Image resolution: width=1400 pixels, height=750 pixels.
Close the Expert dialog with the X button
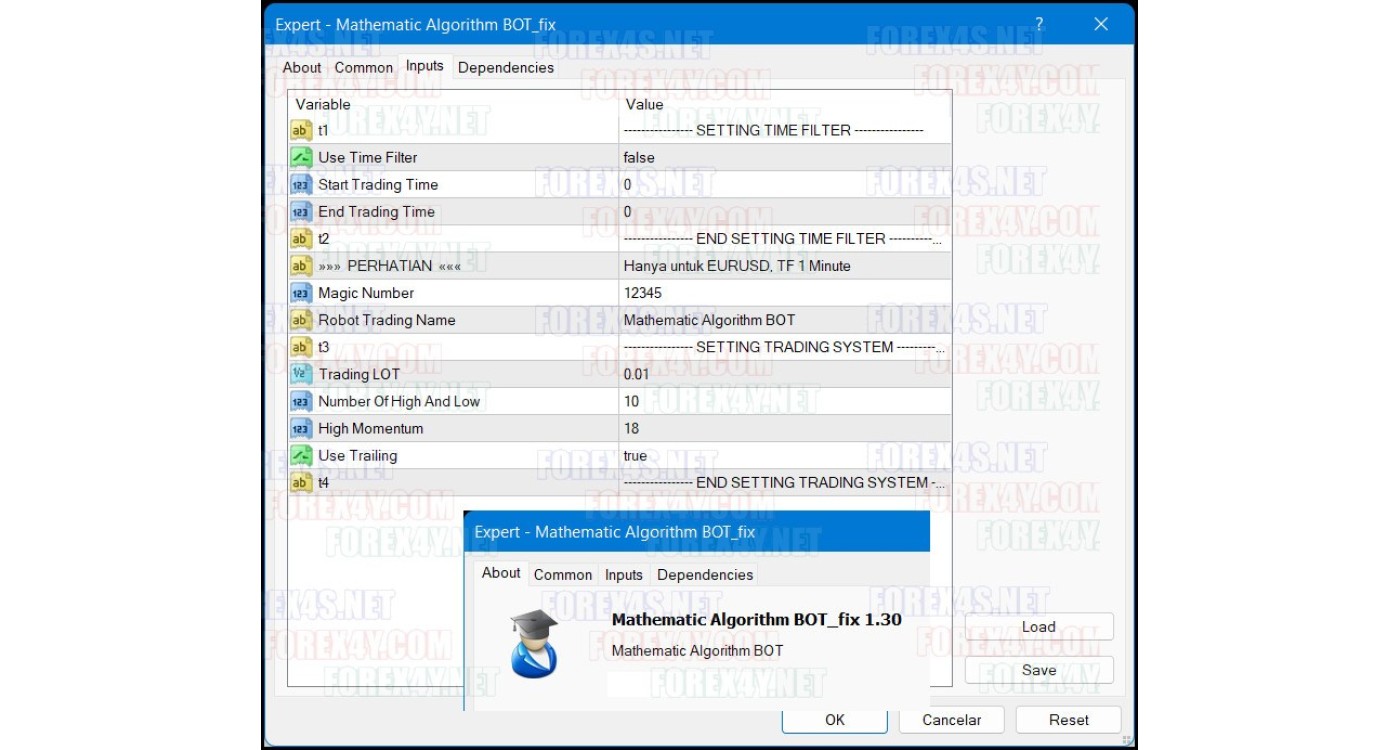point(1101,24)
